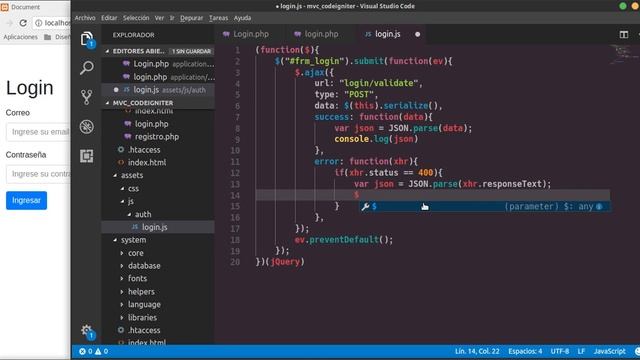
Task: Click the unsaved dot on login.js tab
Action: pyautogui.click(x=418, y=34)
